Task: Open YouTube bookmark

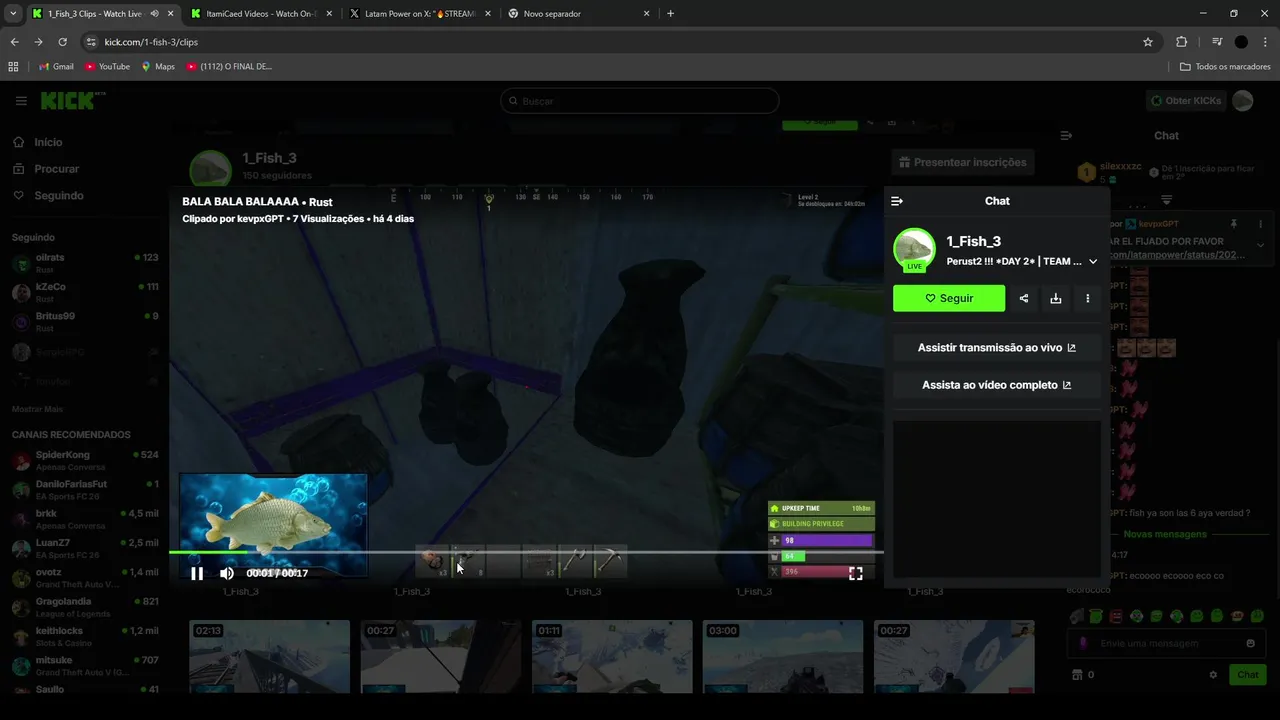Action: click(x=107, y=67)
